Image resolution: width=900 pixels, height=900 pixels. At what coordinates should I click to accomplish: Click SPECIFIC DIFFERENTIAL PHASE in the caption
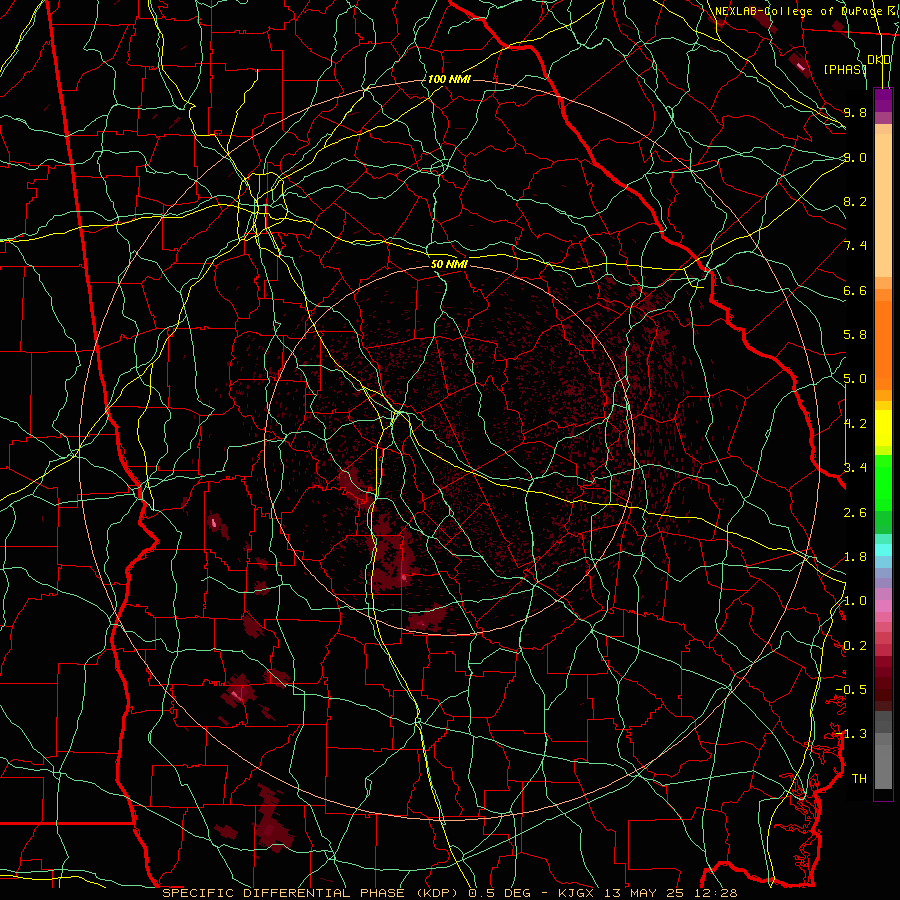(x=284, y=893)
